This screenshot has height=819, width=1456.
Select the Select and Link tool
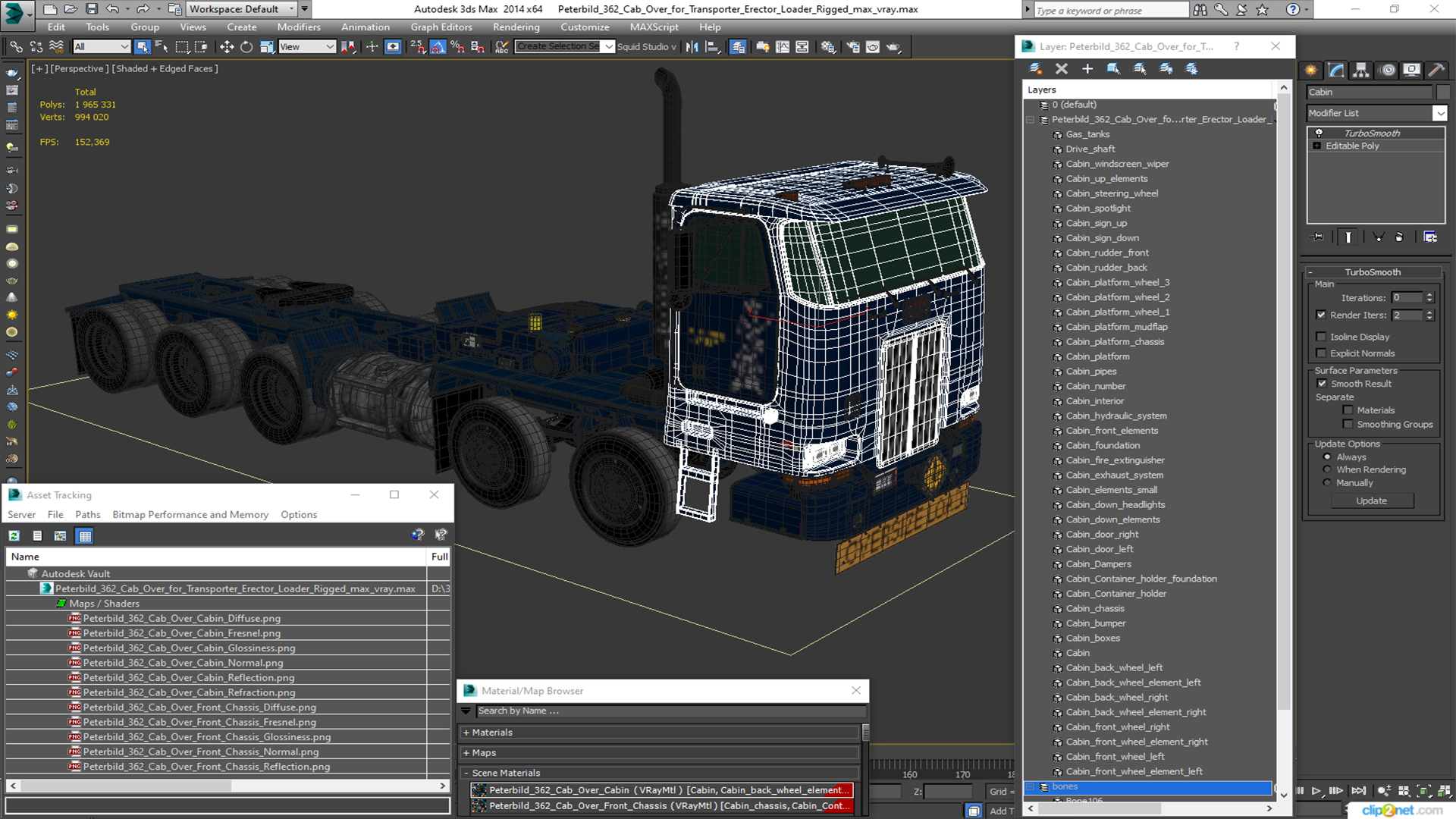pyautogui.click(x=15, y=46)
